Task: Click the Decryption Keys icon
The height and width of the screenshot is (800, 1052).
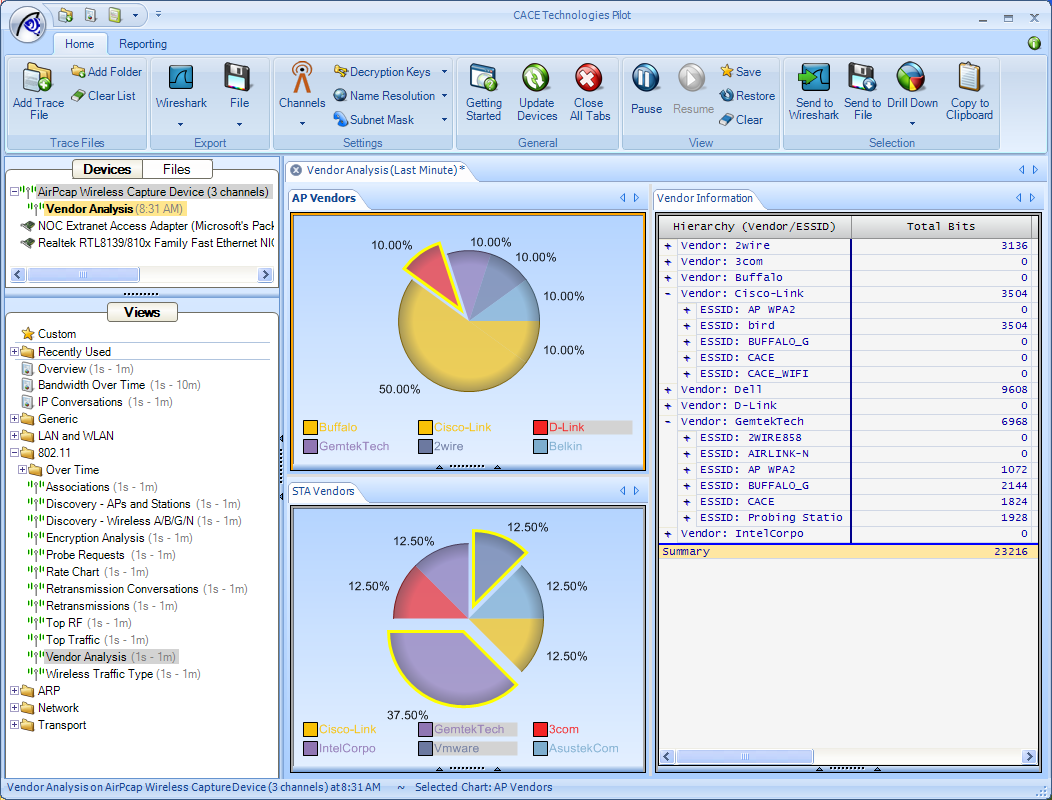Action: [340, 71]
